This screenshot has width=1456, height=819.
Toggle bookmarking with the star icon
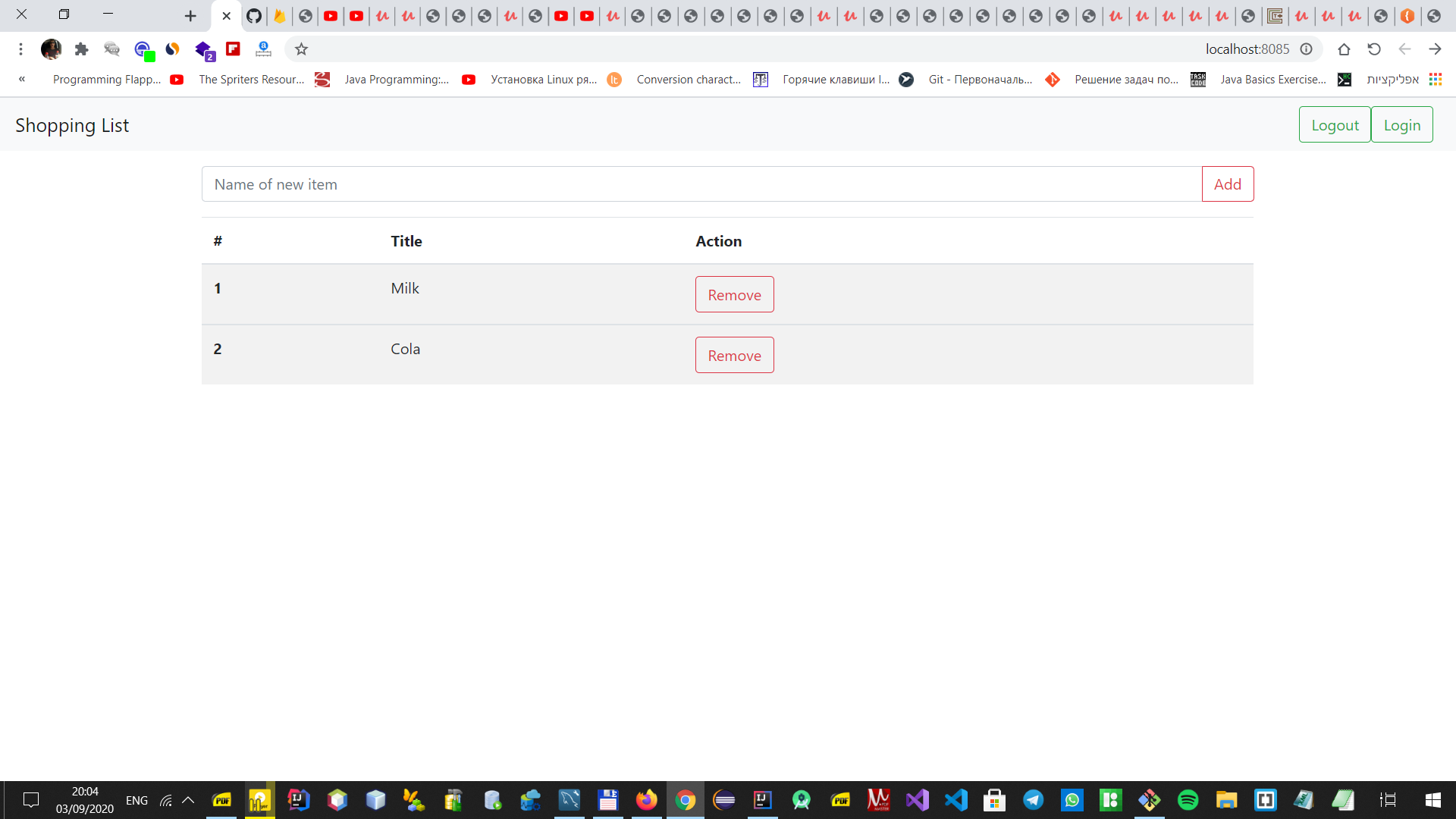click(301, 49)
